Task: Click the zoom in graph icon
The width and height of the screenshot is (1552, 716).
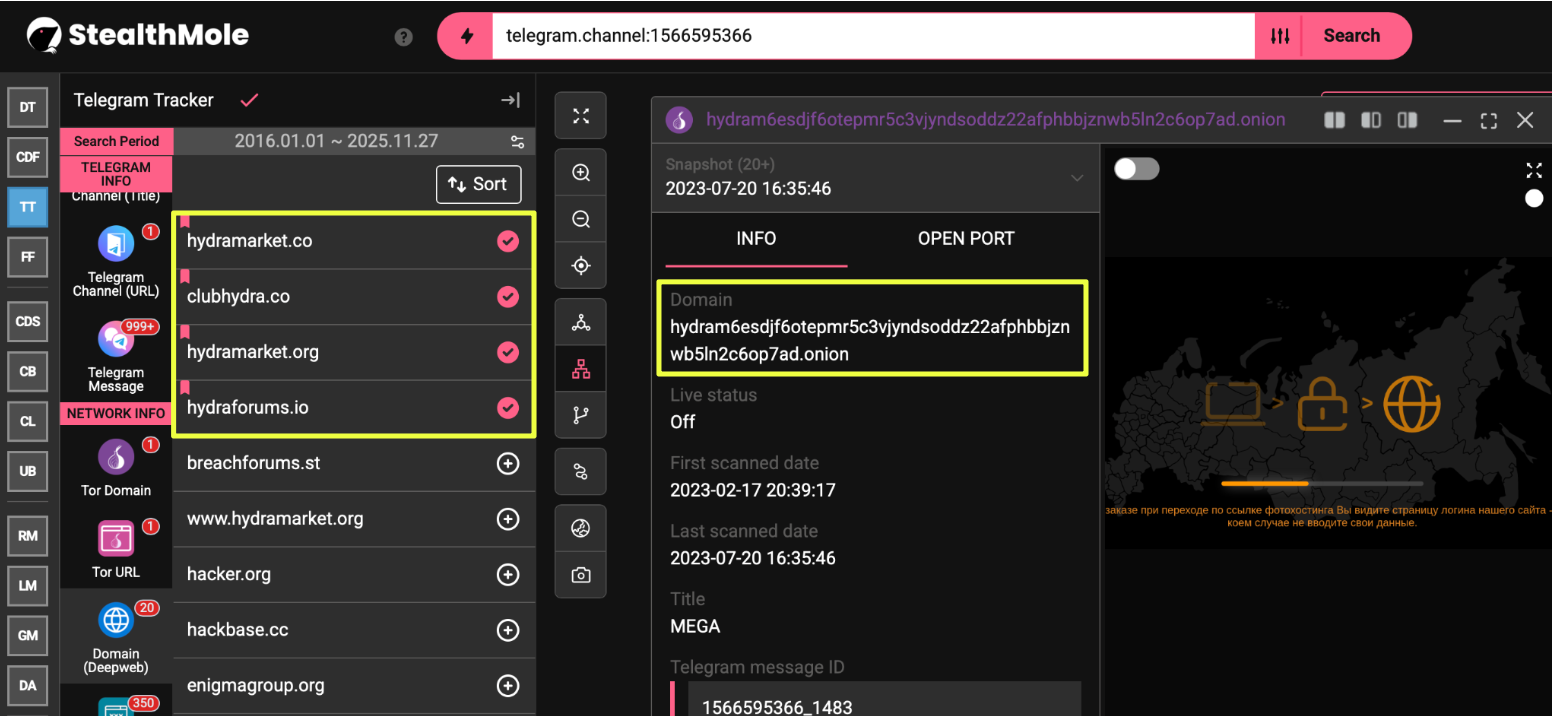Action: [x=580, y=173]
